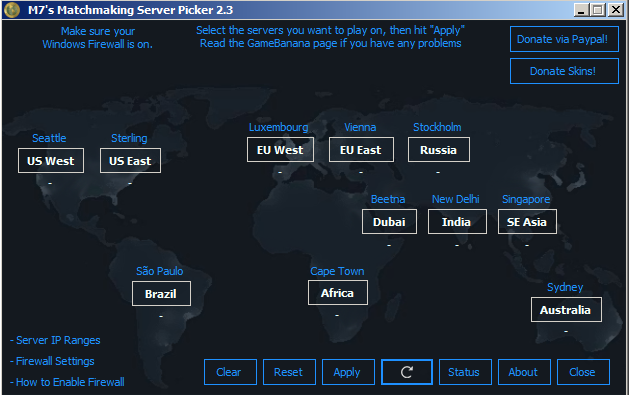This screenshot has width=629, height=395.
Task: Maximize the Server Picker window
Action: [598, 10]
